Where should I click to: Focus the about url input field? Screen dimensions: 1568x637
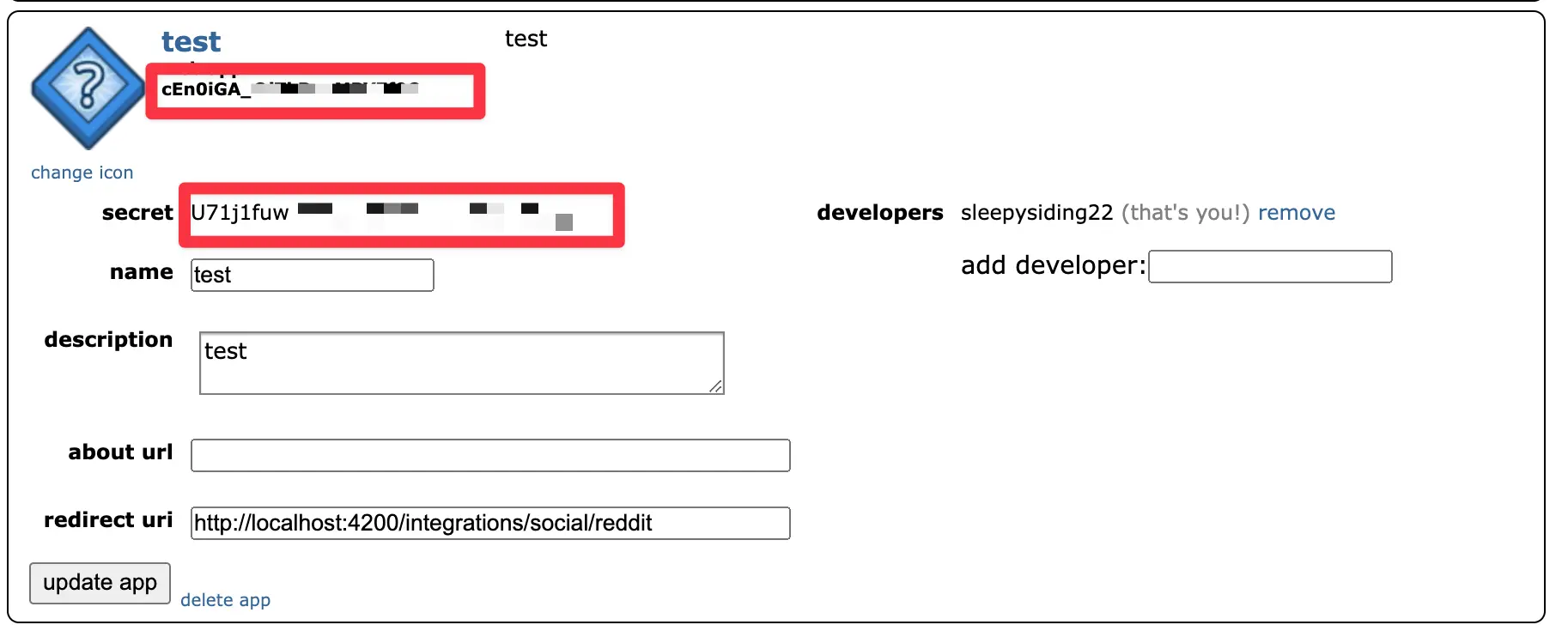pyautogui.click(x=489, y=455)
